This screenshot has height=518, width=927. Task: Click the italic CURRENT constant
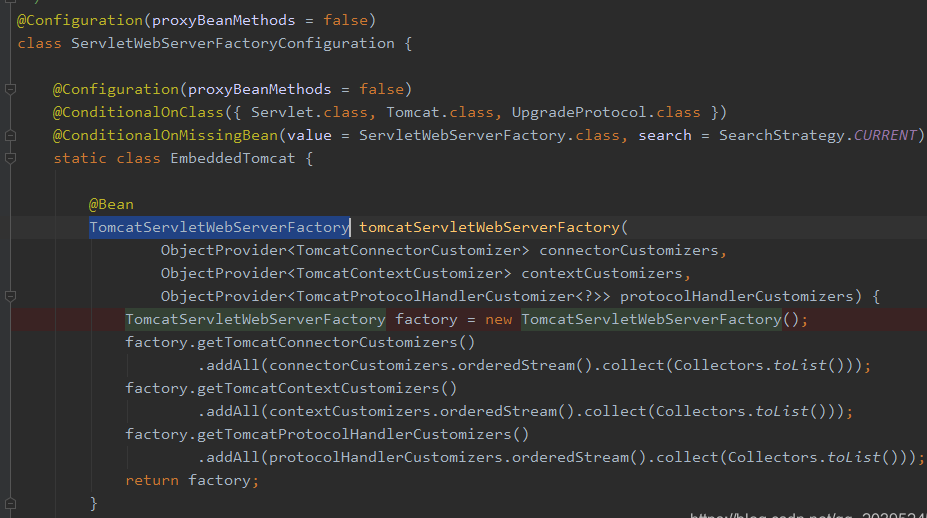[x=885, y=135]
